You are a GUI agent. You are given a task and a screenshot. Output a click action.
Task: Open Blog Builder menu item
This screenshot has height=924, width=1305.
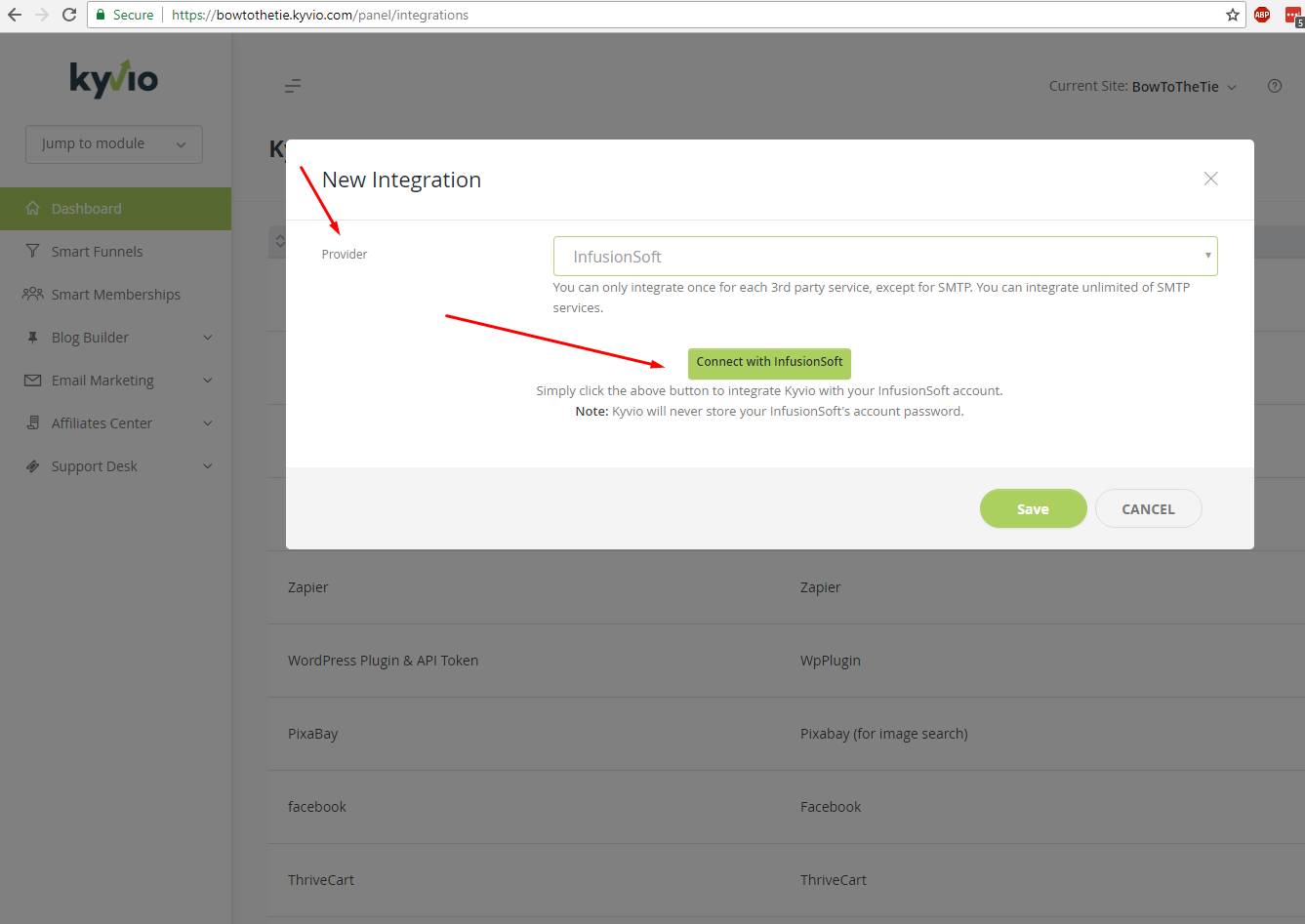pos(115,338)
